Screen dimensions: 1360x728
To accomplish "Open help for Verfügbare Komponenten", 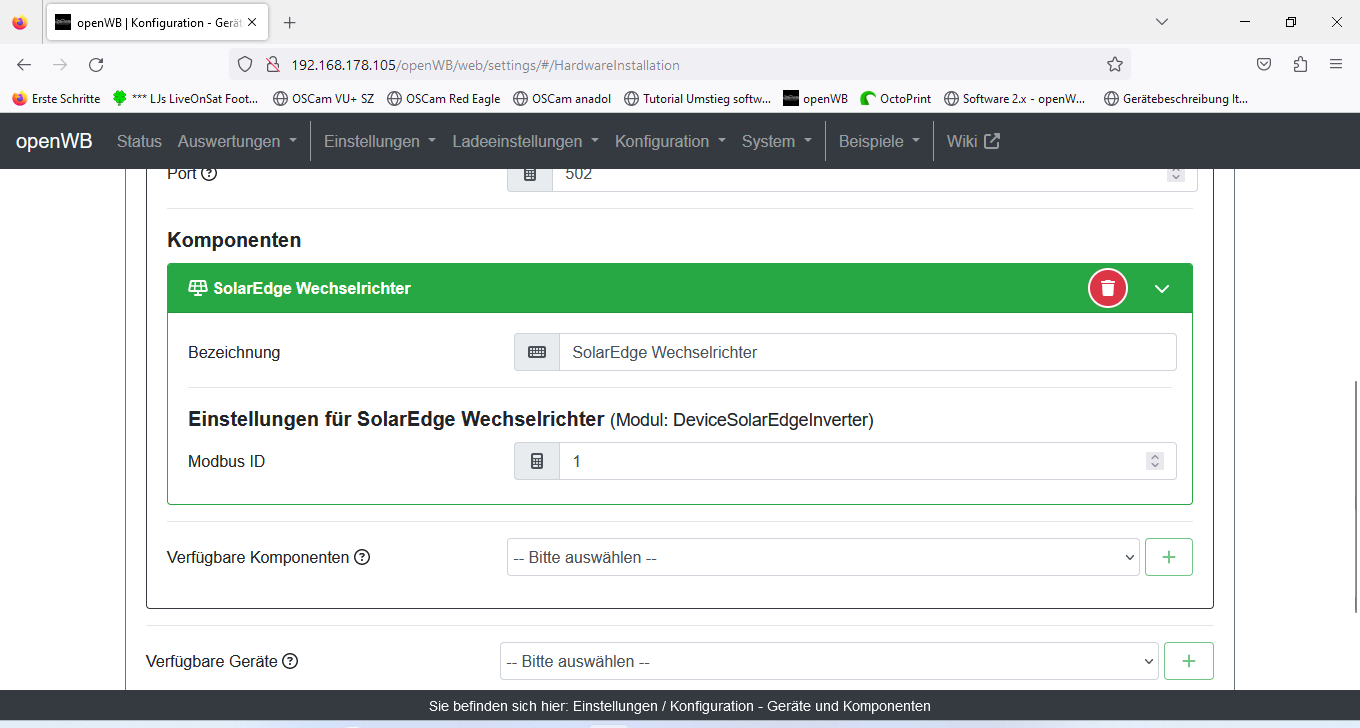I will pyautogui.click(x=362, y=557).
